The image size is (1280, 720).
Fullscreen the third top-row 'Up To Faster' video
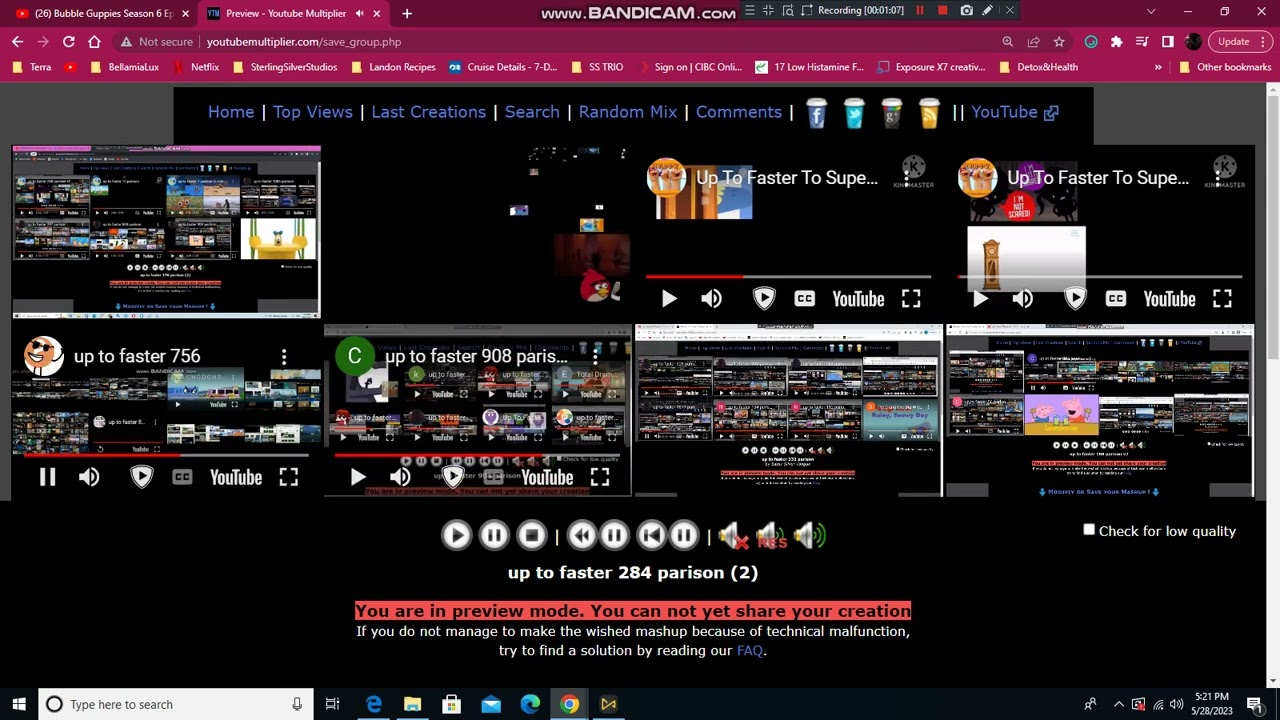[x=910, y=298]
